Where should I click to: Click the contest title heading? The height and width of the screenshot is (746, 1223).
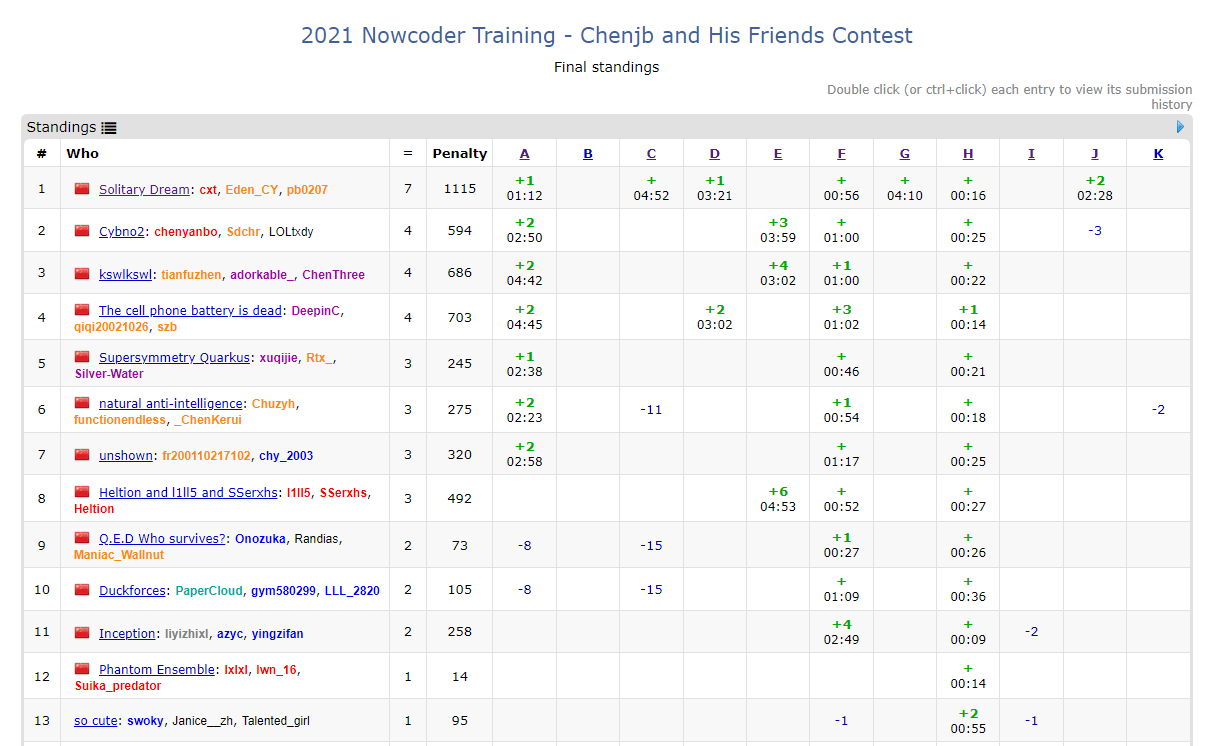pos(606,36)
